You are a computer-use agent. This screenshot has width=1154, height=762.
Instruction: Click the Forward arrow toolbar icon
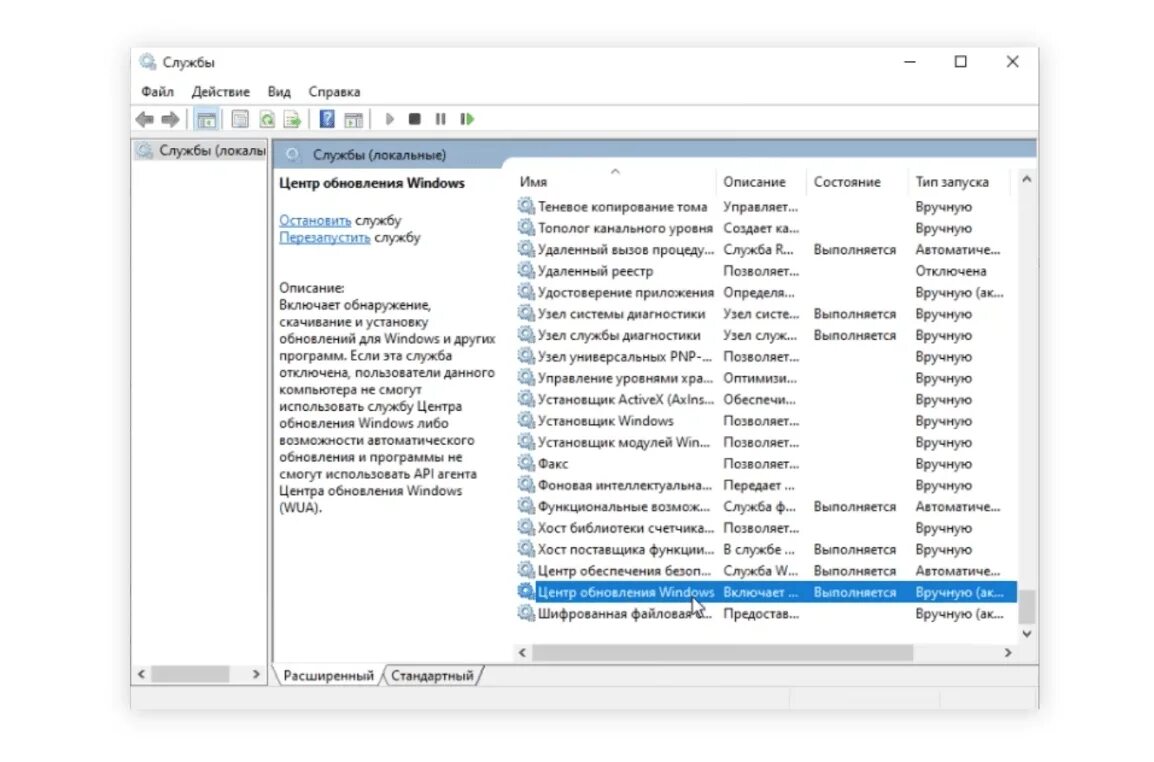tap(171, 119)
